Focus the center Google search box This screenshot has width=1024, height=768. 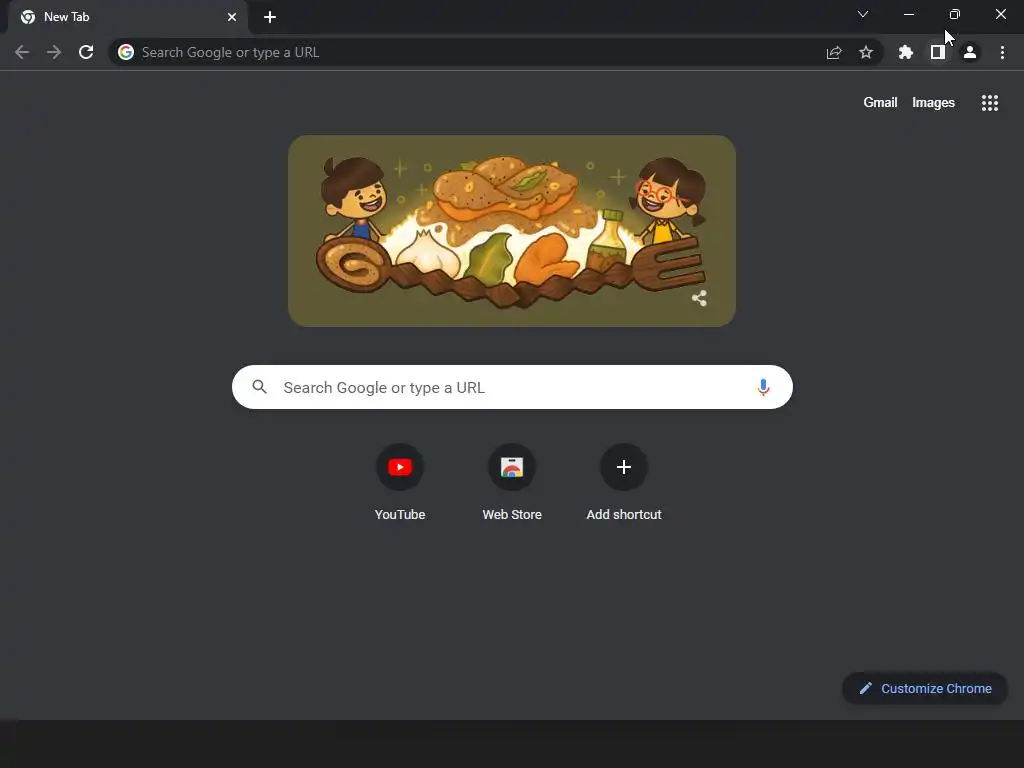point(512,387)
